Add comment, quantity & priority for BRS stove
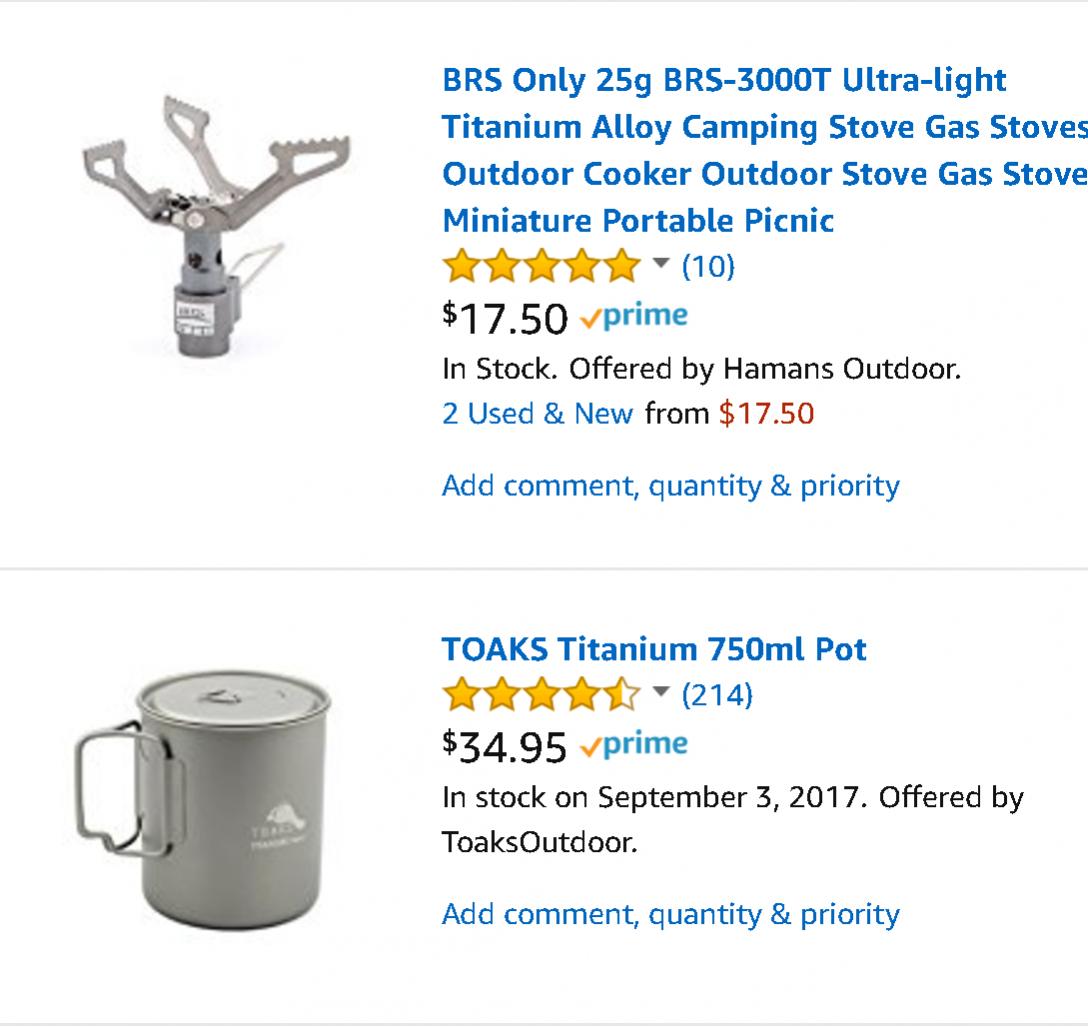The image size is (1088, 1028). tap(671, 486)
